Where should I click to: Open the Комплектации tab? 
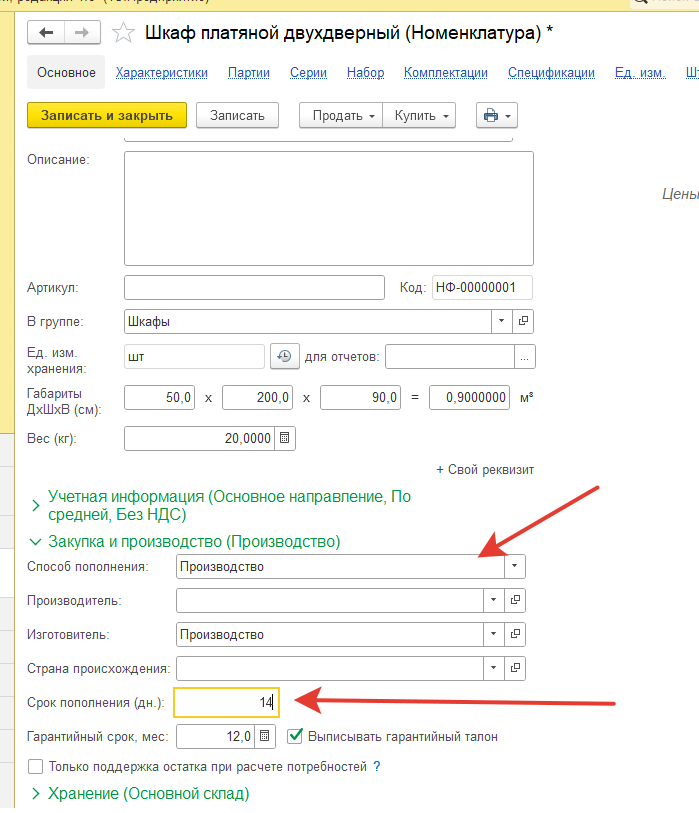tap(446, 73)
